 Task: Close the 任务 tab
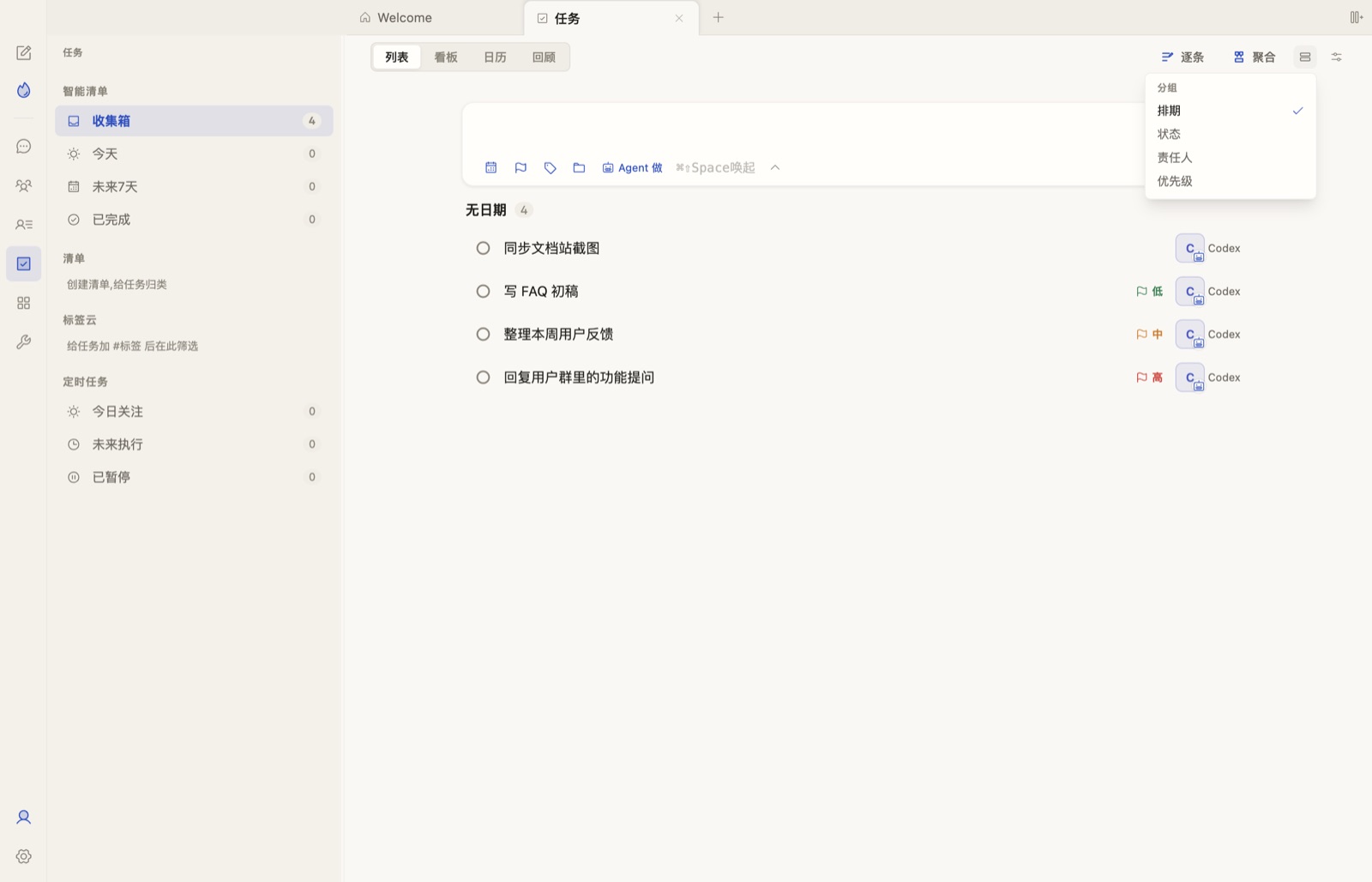click(x=678, y=18)
